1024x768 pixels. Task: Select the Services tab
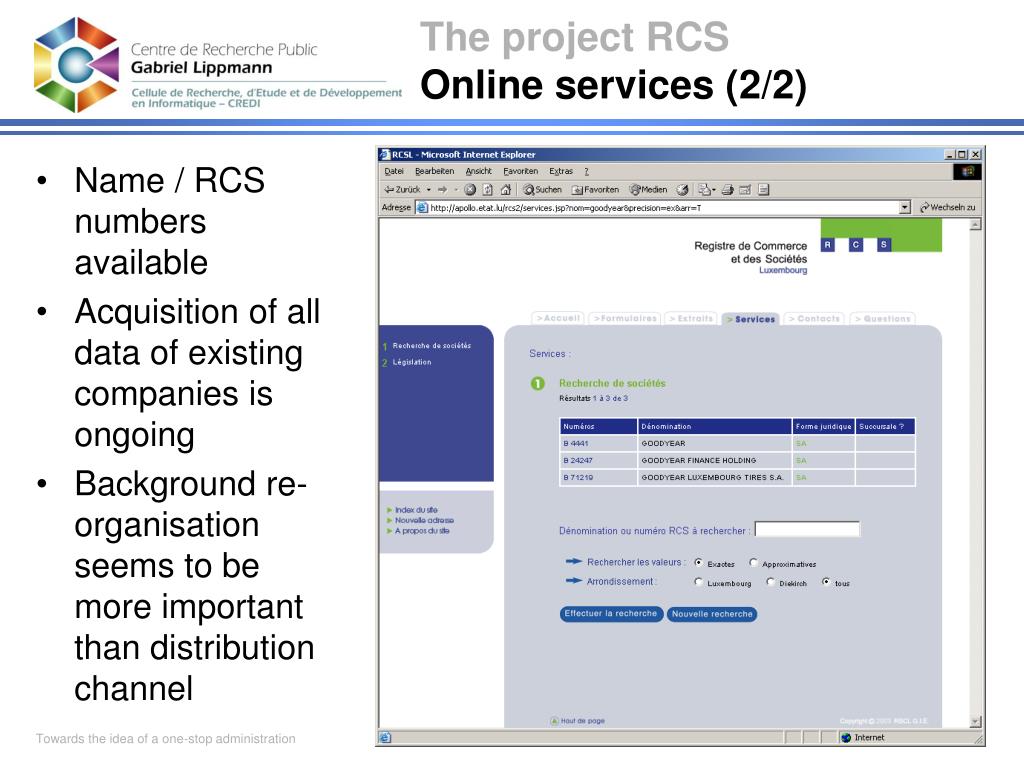[751, 319]
